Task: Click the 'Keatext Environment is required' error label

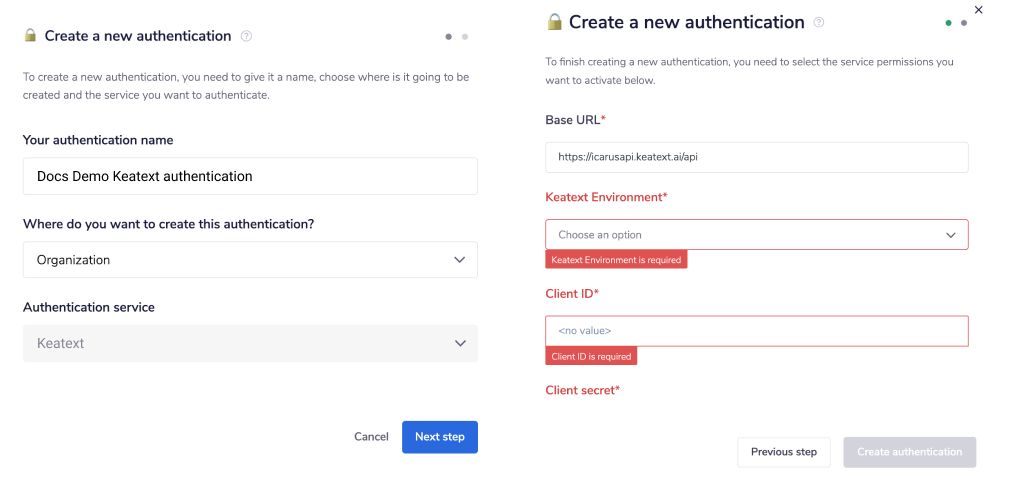Action: tap(616, 260)
